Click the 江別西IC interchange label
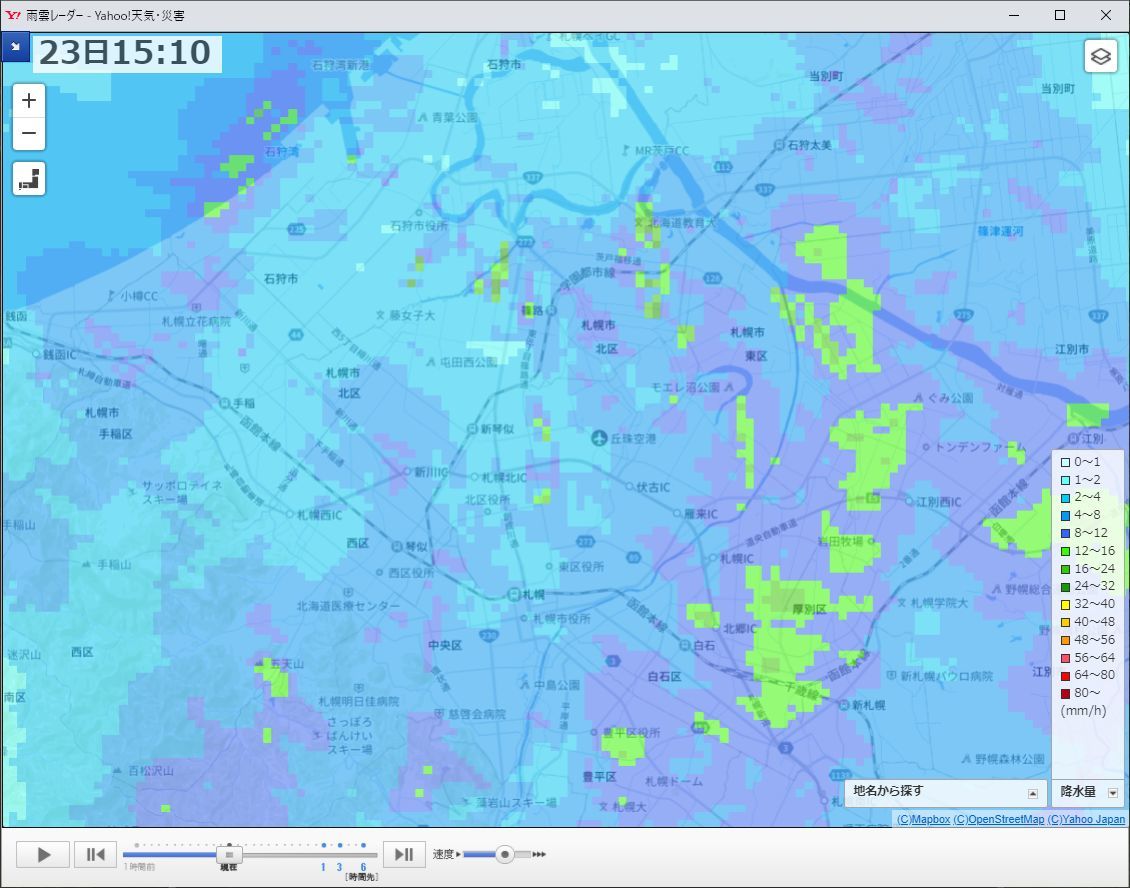 [x=938, y=502]
